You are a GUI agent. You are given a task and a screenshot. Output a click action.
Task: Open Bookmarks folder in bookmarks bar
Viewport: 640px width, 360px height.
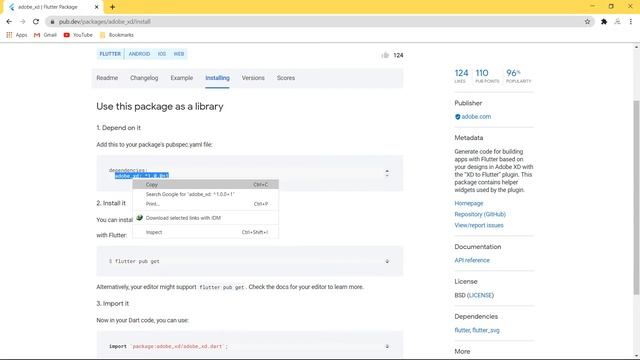pos(117,35)
